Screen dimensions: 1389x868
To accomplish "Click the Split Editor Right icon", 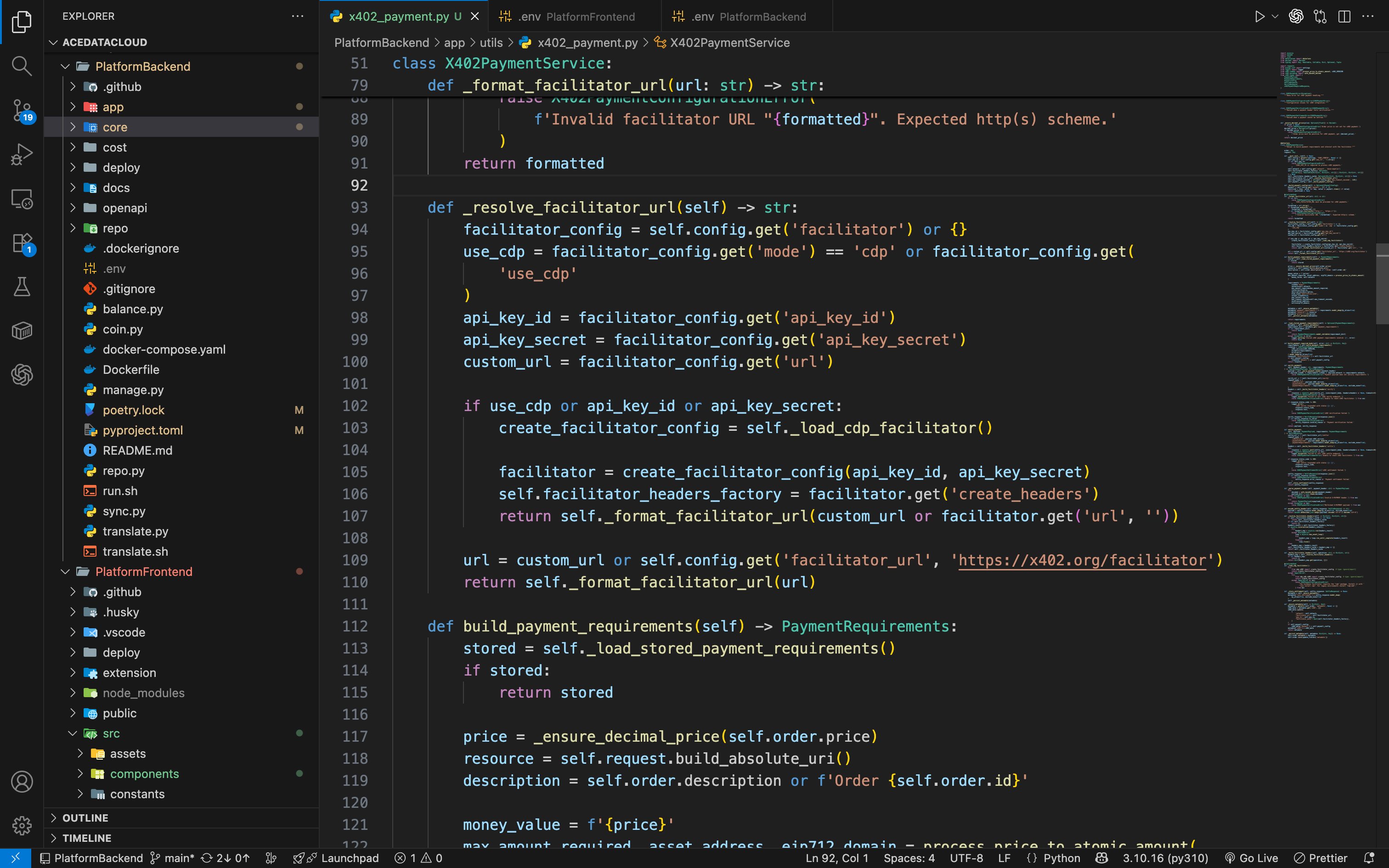I will click(1344, 17).
